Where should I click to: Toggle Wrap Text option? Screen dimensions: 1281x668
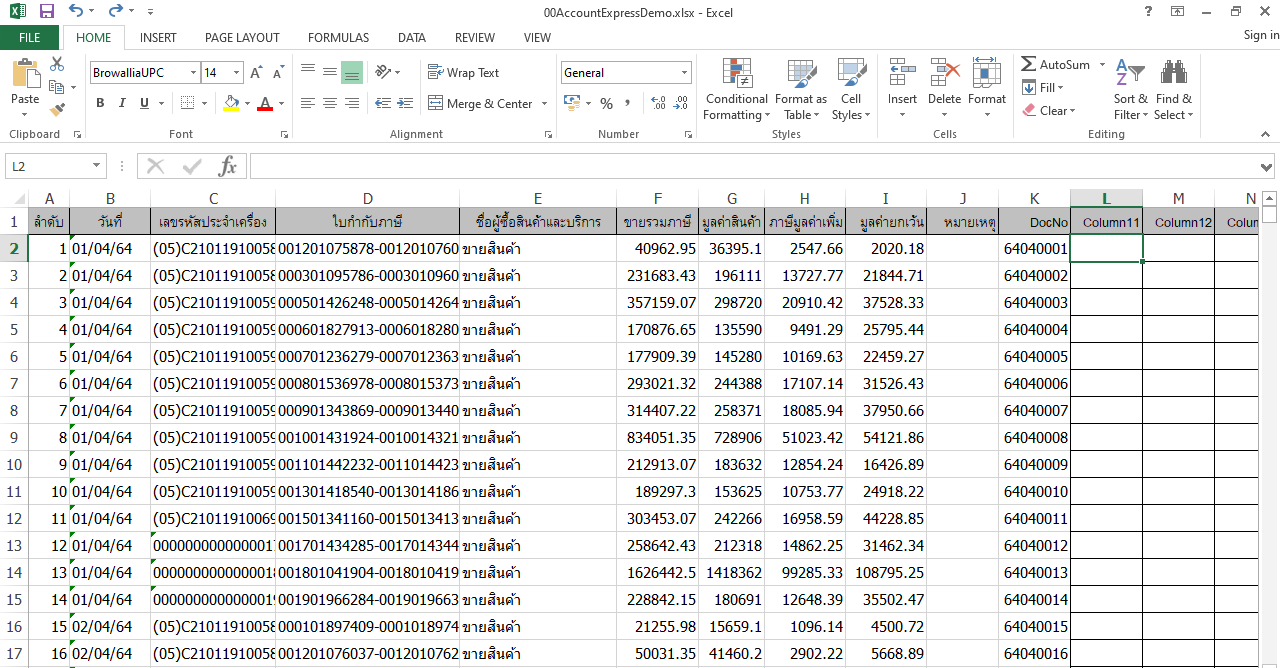point(463,72)
